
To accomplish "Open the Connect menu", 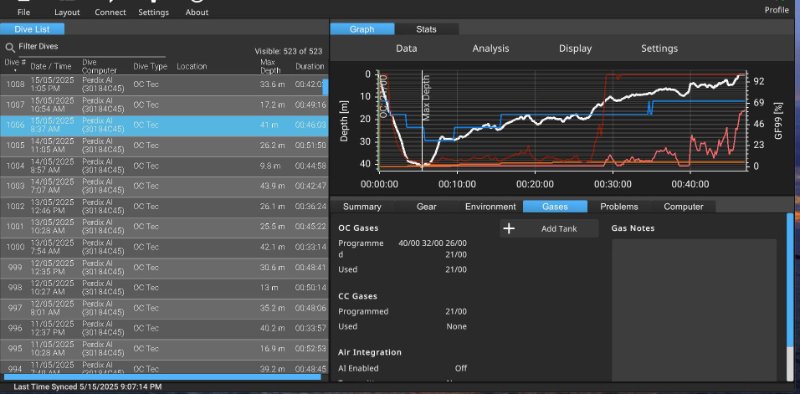I will tap(110, 12).
